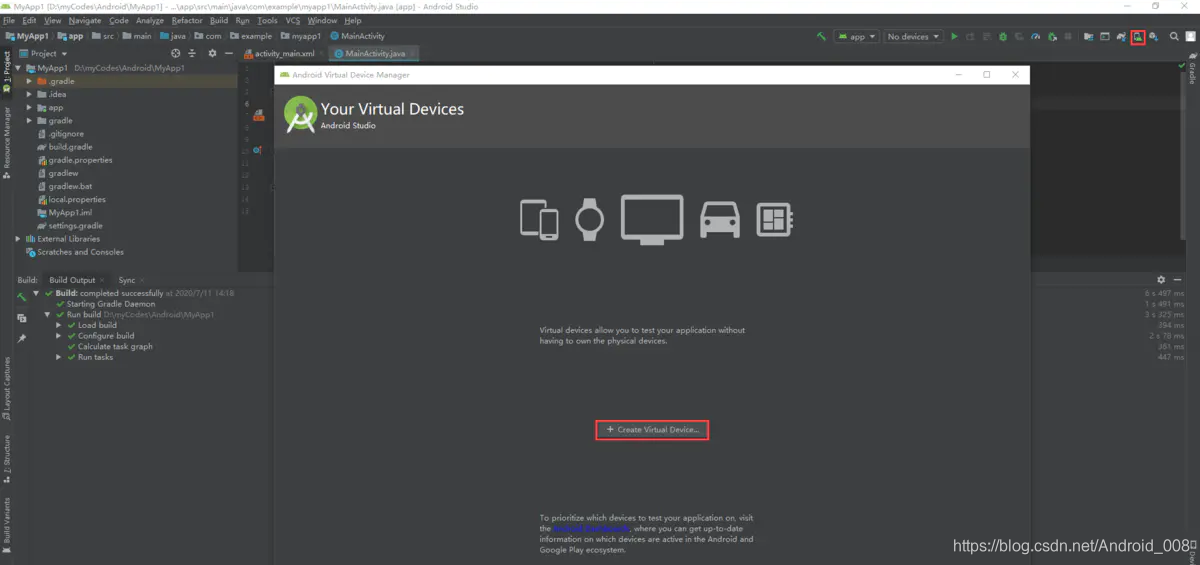Click the example breadcrumb segment
1200x565 pixels.
tap(250, 36)
